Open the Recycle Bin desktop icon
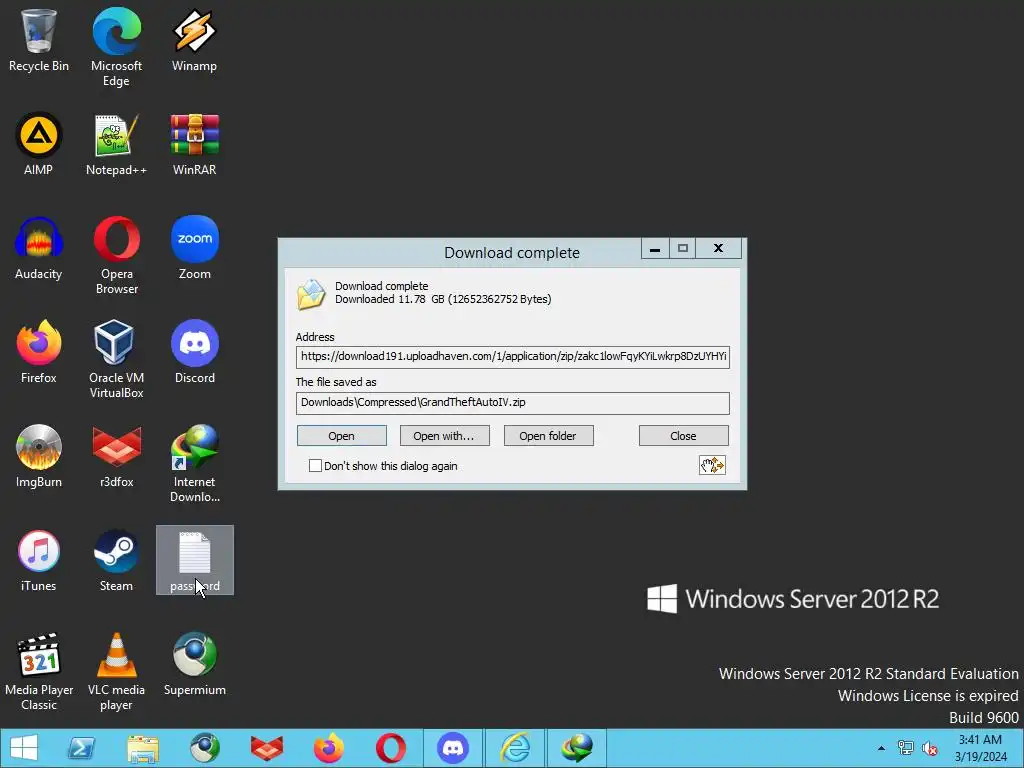The width and height of the screenshot is (1024, 768). [39, 39]
